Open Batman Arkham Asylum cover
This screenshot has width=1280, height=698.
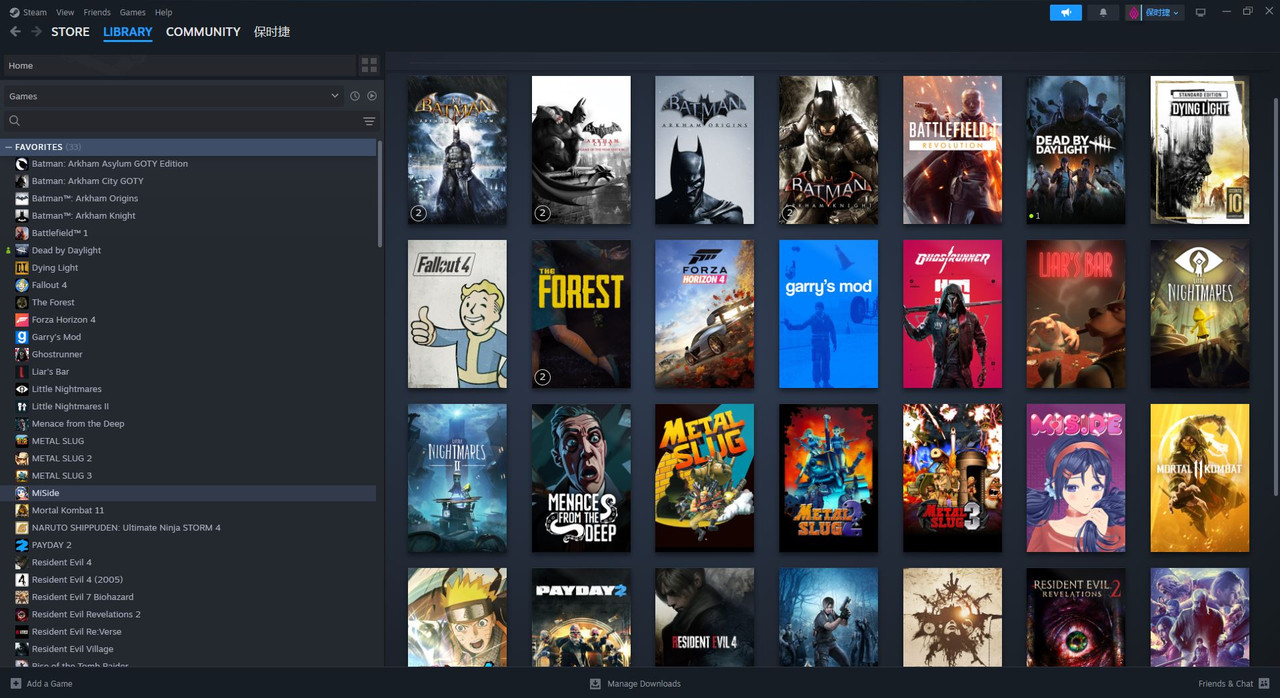[x=457, y=150]
